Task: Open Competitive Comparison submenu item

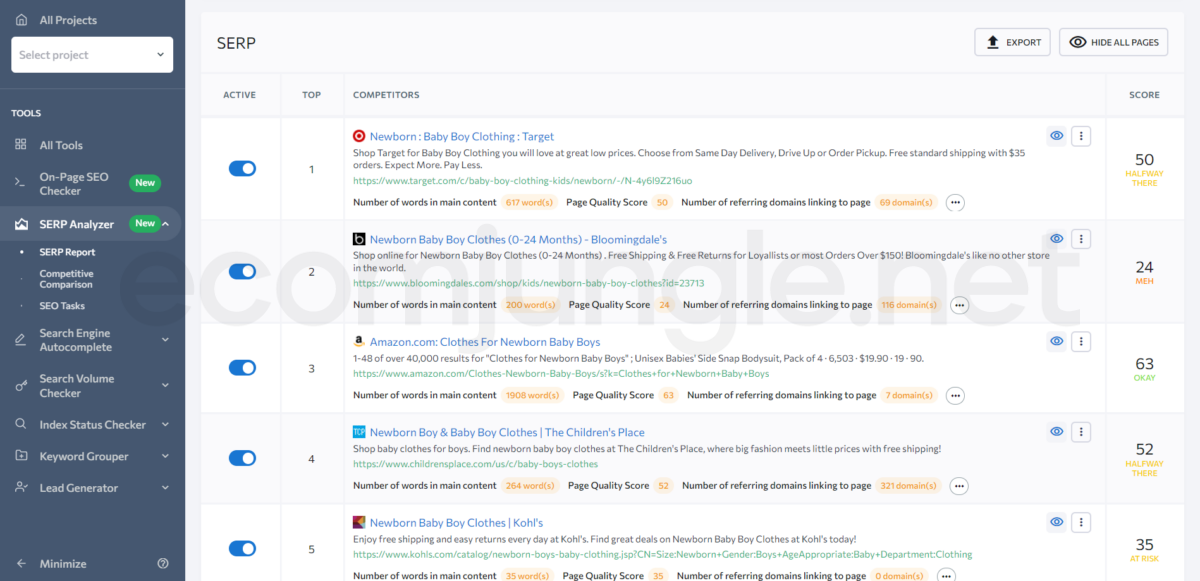Action: [x=67, y=279]
